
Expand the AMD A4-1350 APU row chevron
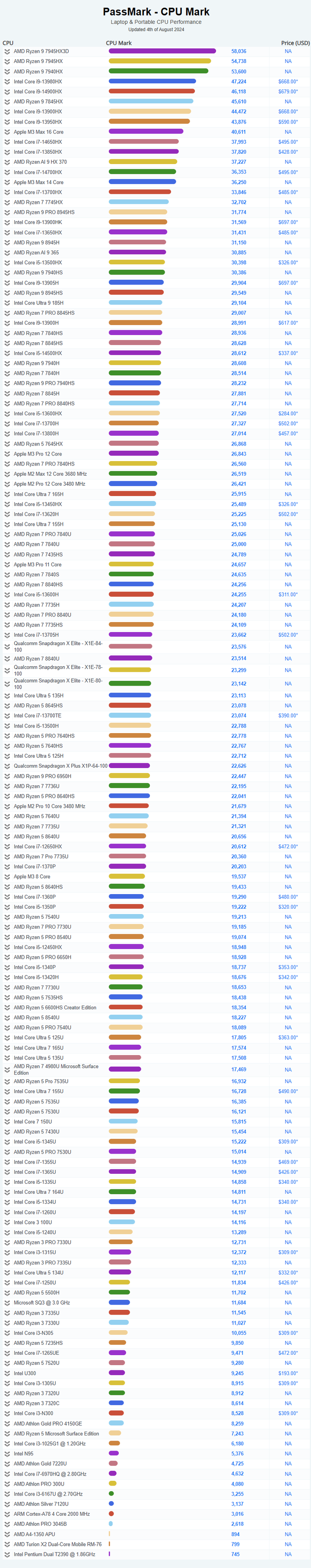[x=7, y=1534]
